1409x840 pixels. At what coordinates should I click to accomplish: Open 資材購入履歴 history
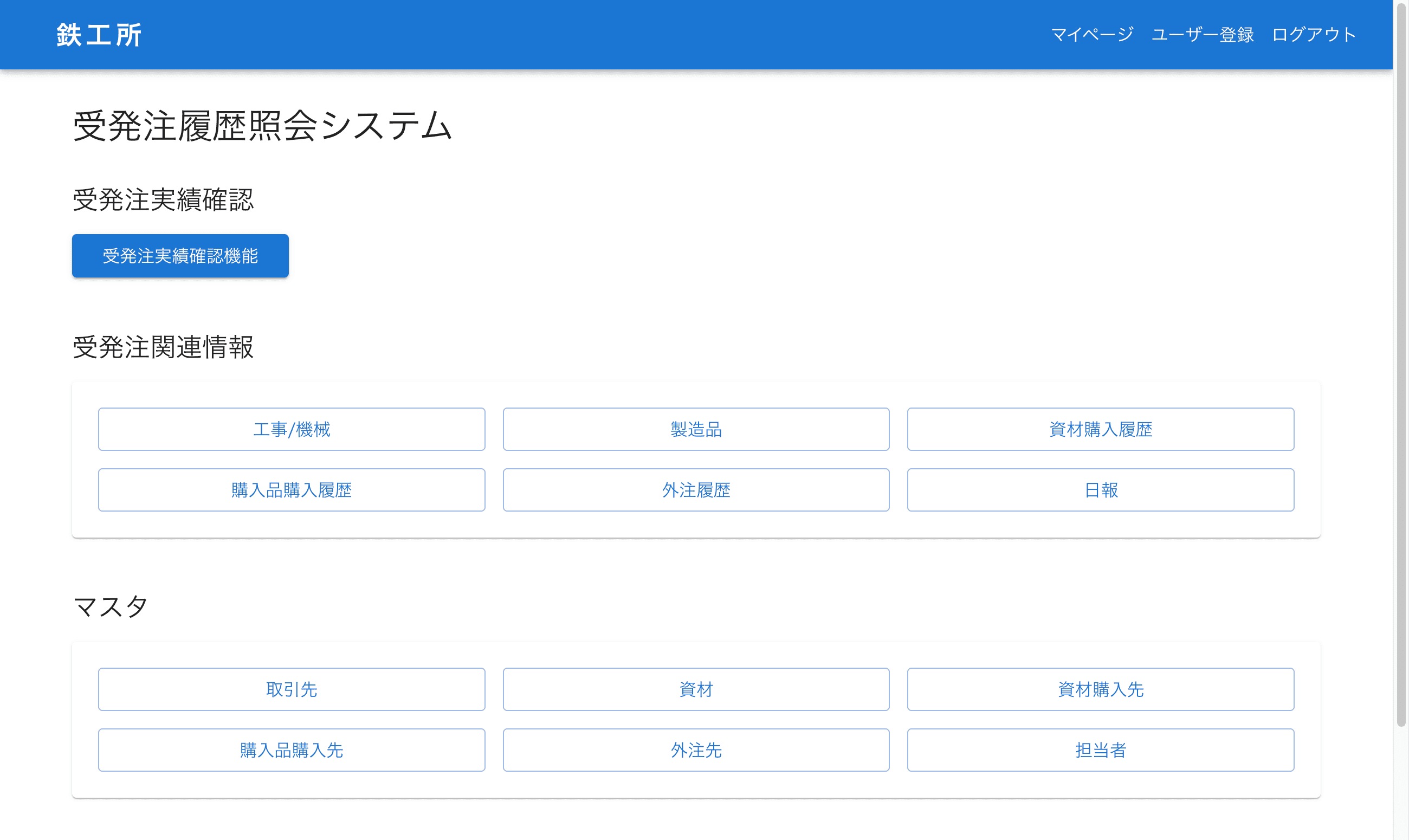(x=1100, y=429)
